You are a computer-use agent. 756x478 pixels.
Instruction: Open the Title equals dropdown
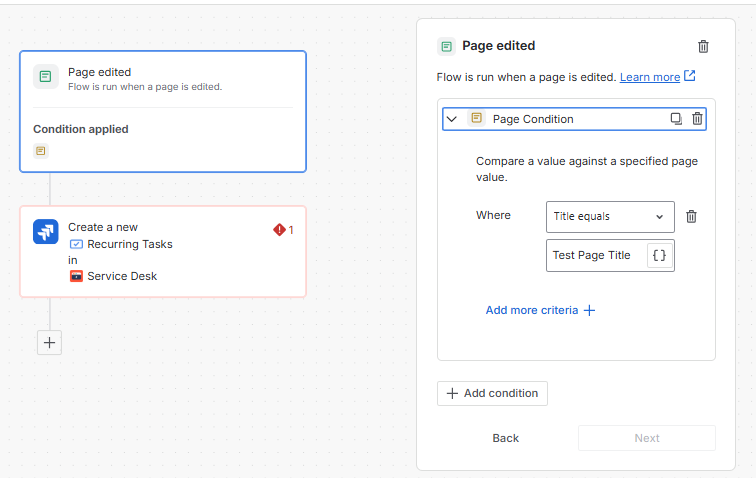click(x=610, y=217)
